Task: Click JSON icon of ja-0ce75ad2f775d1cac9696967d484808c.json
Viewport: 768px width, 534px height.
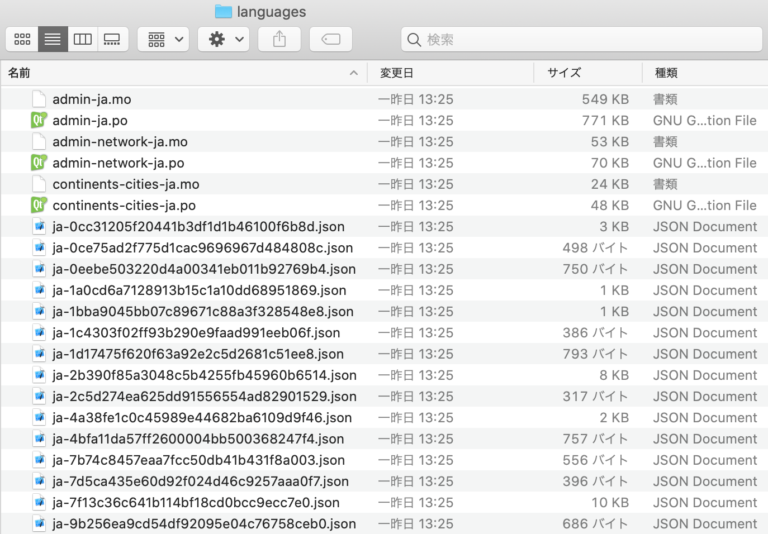Action: [x=39, y=248]
